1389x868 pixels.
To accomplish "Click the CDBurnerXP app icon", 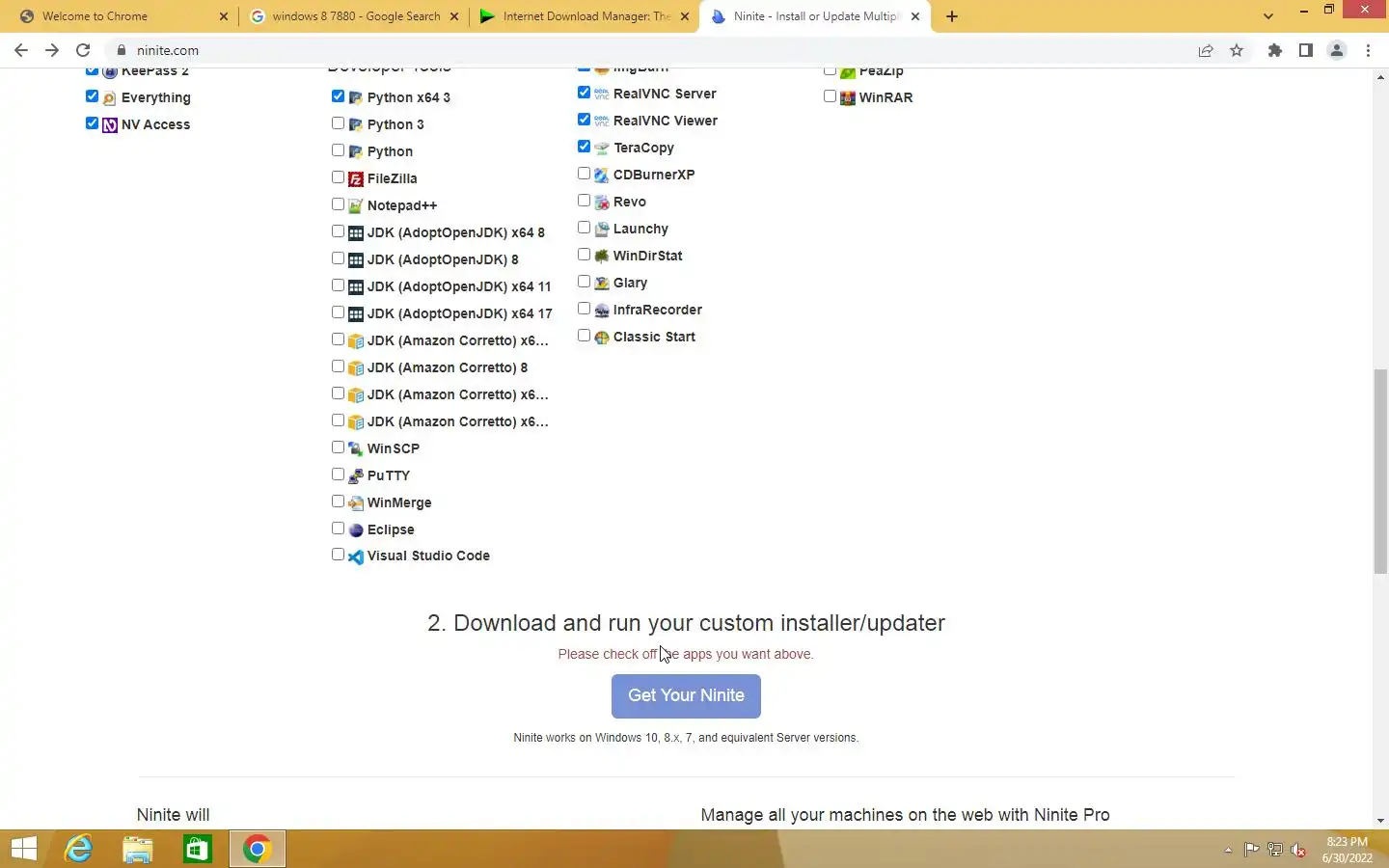I will (x=602, y=175).
